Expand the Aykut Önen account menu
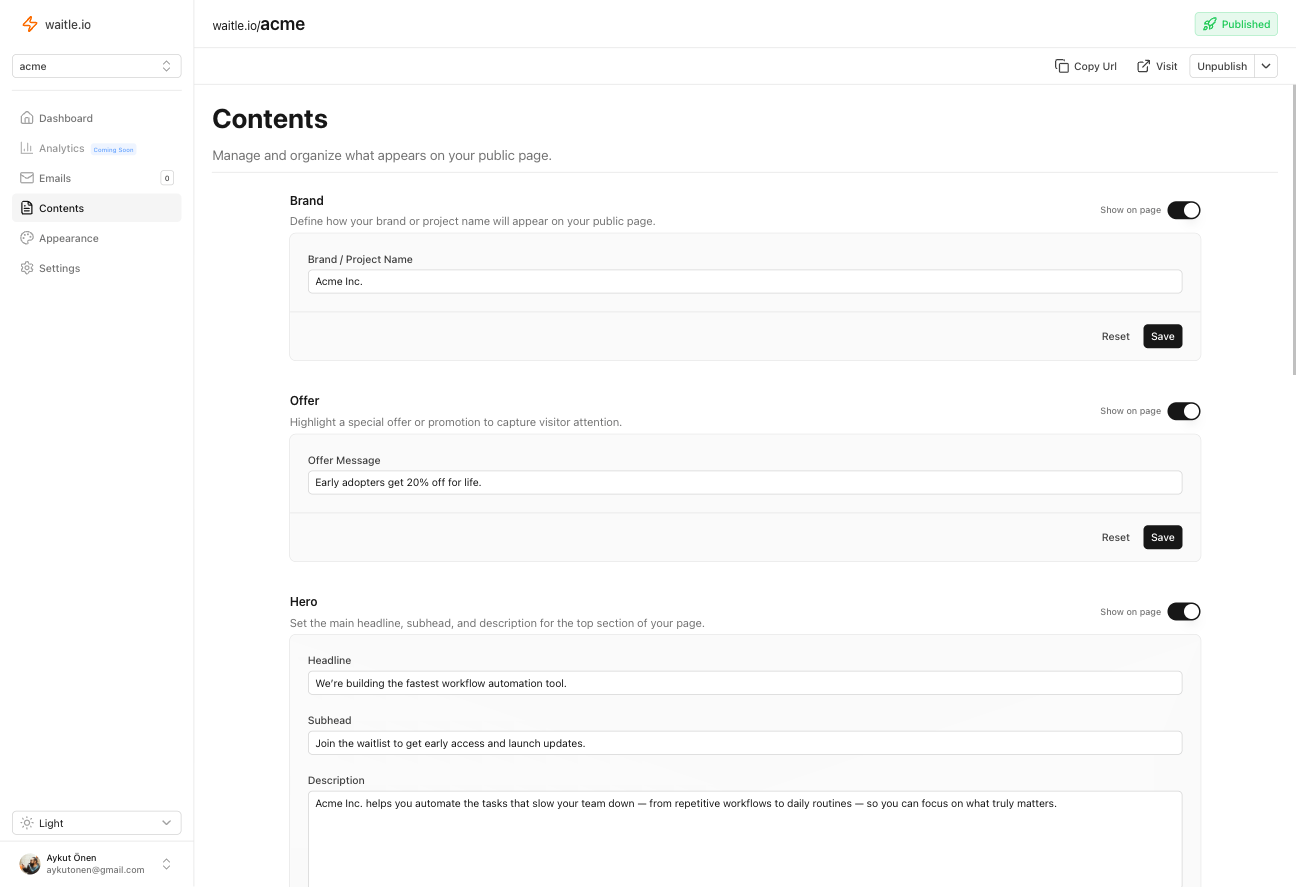 [x=96, y=863]
